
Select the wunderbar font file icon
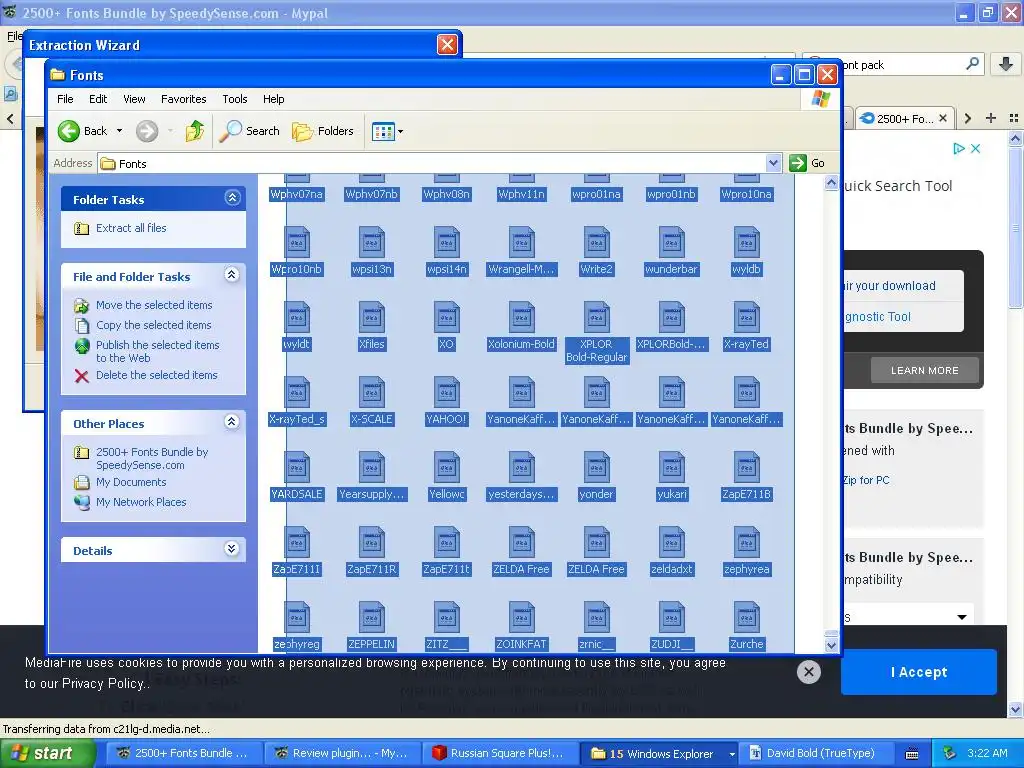pos(671,243)
